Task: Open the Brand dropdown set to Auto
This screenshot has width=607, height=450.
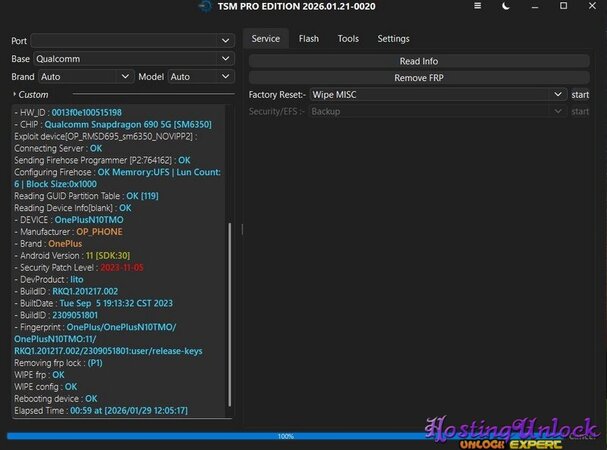Action: click(85, 76)
